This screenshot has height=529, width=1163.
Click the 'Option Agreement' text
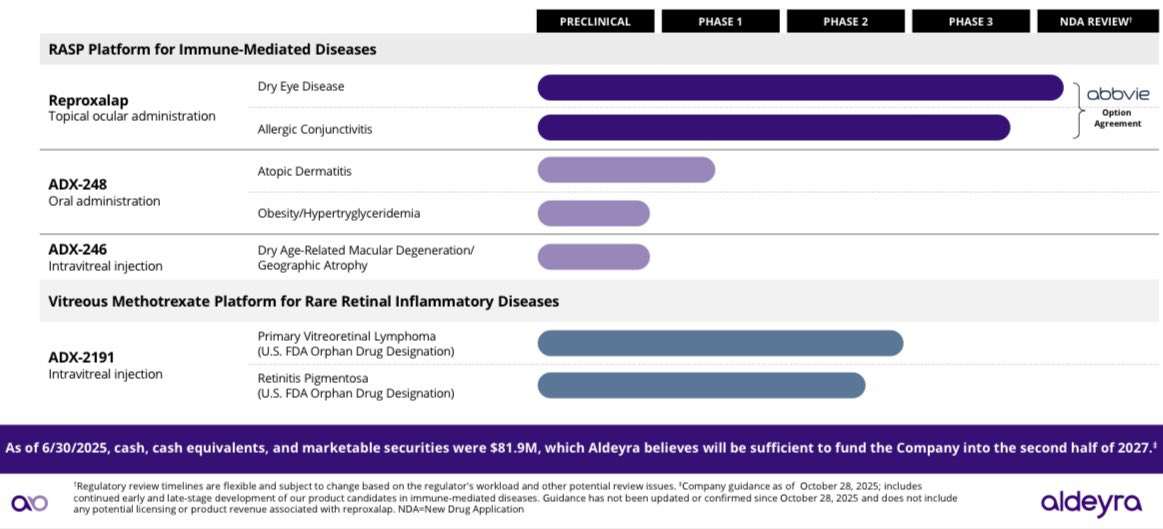click(1118, 118)
